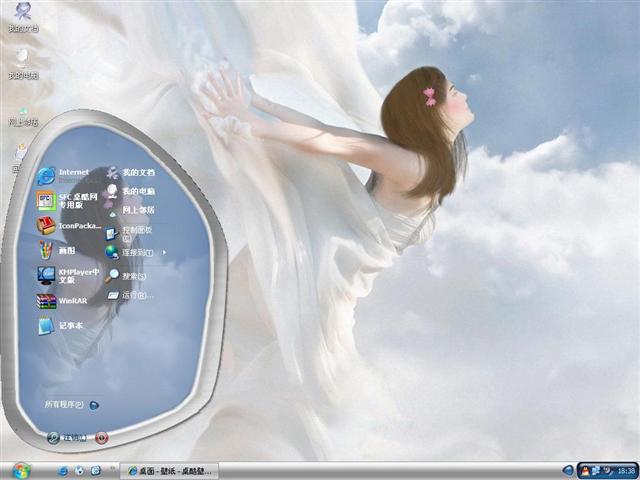The width and height of the screenshot is (640, 480).
Task: Expand hidden system tray icons arrow
Action: click(568, 471)
